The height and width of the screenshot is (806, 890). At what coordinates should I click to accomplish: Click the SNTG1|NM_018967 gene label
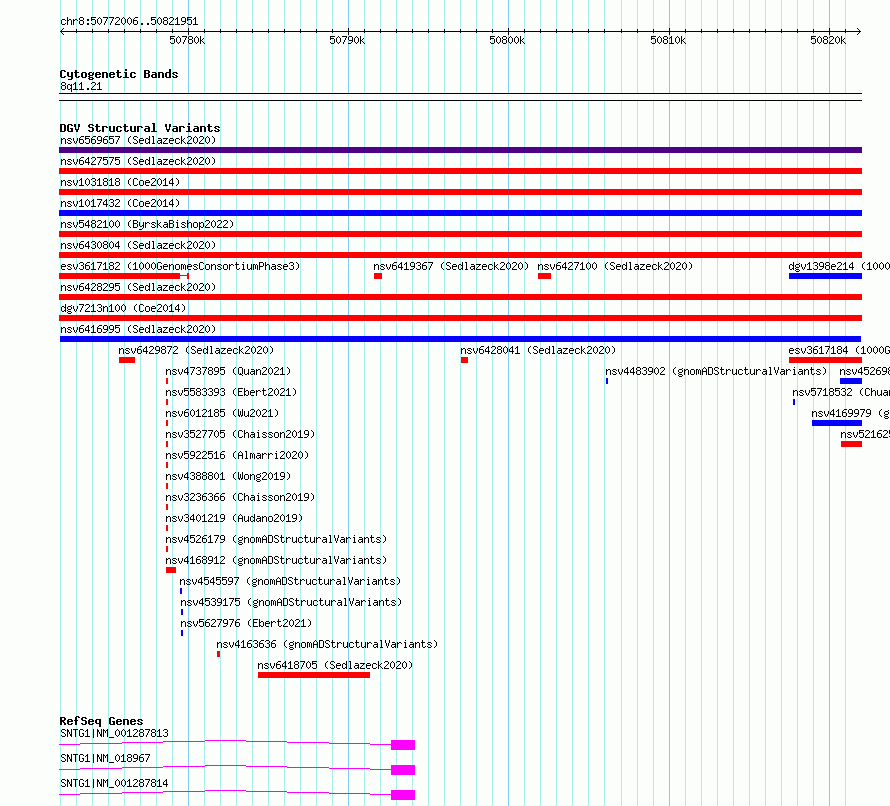tap(105, 758)
